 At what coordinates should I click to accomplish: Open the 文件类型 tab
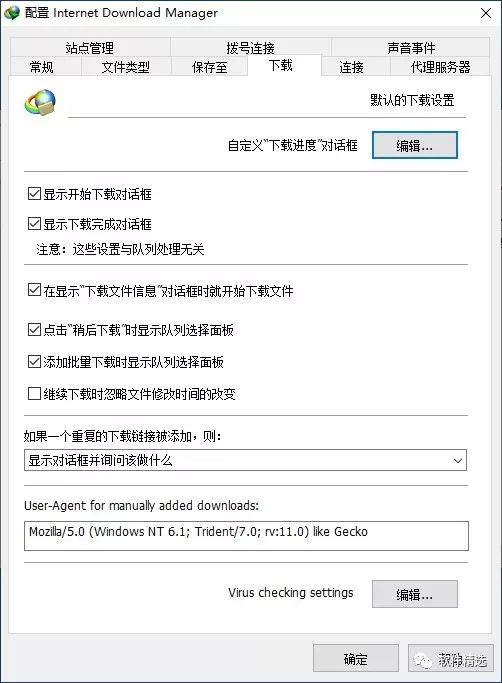pos(126,67)
